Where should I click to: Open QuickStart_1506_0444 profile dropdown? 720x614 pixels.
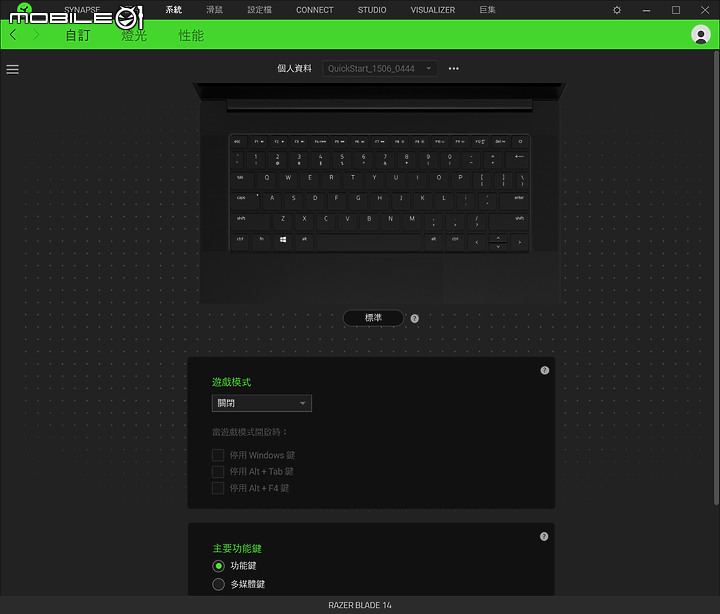pos(379,68)
